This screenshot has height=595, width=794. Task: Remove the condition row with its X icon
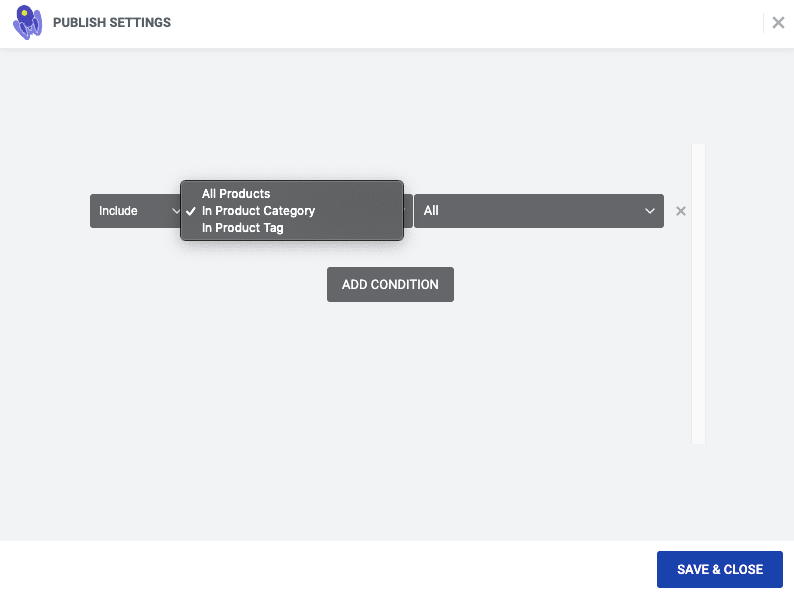pos(681,211)
